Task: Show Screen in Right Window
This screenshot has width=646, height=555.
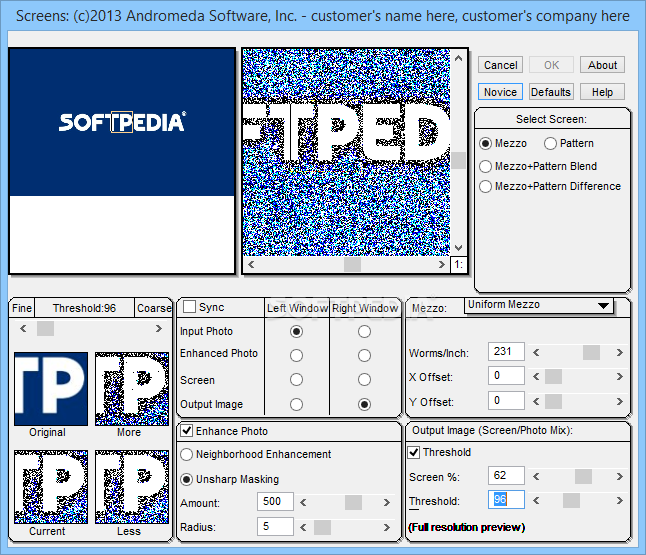Action: 364,379
